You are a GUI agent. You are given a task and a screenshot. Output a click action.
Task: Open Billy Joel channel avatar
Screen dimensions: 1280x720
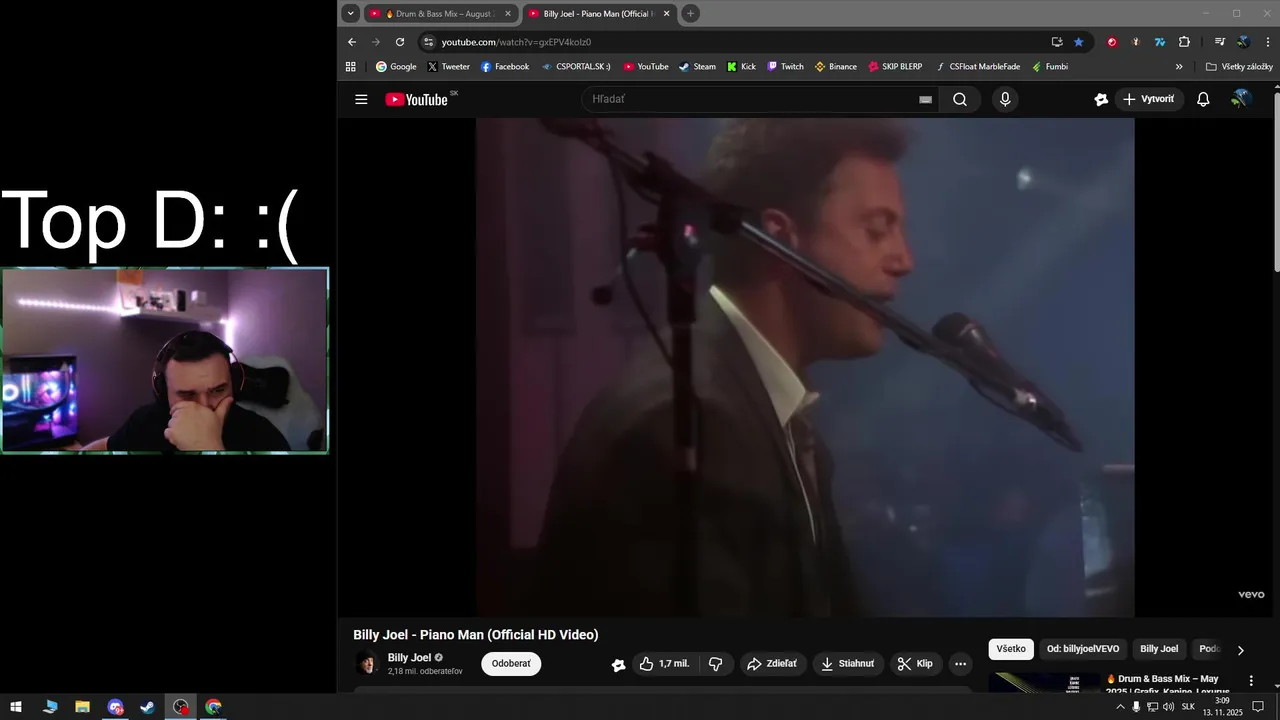[x=367, y=664]
